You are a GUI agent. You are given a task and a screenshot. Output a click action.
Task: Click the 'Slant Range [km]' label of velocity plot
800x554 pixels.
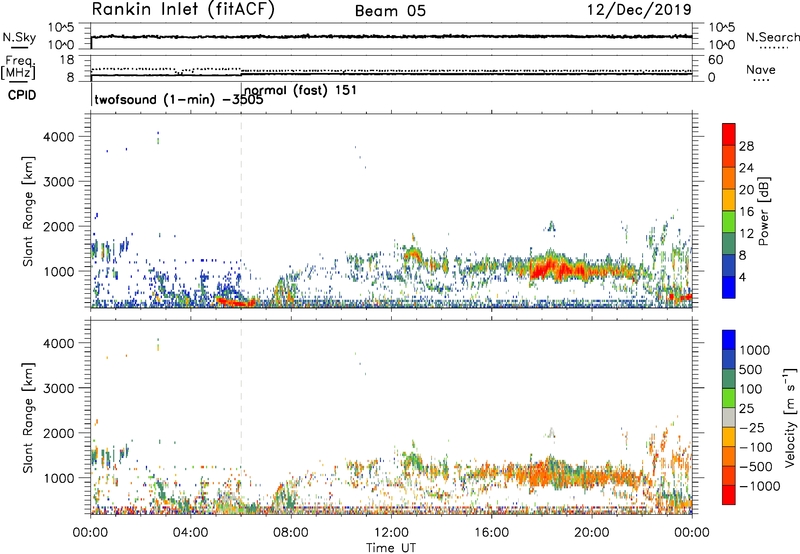point(28,417)
